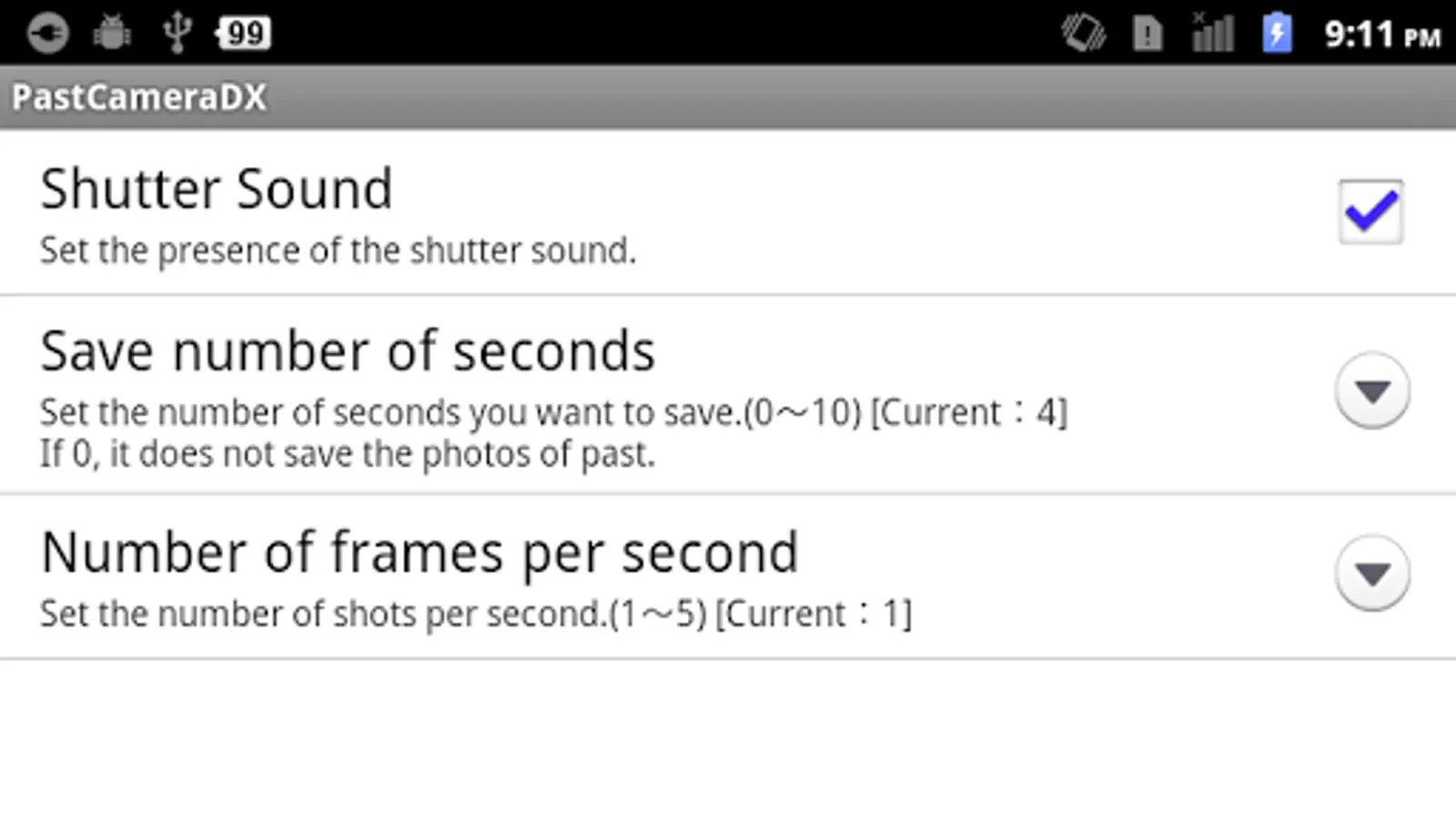
Task: Tap the signal strength bars icon
Action: [1212, 33]
